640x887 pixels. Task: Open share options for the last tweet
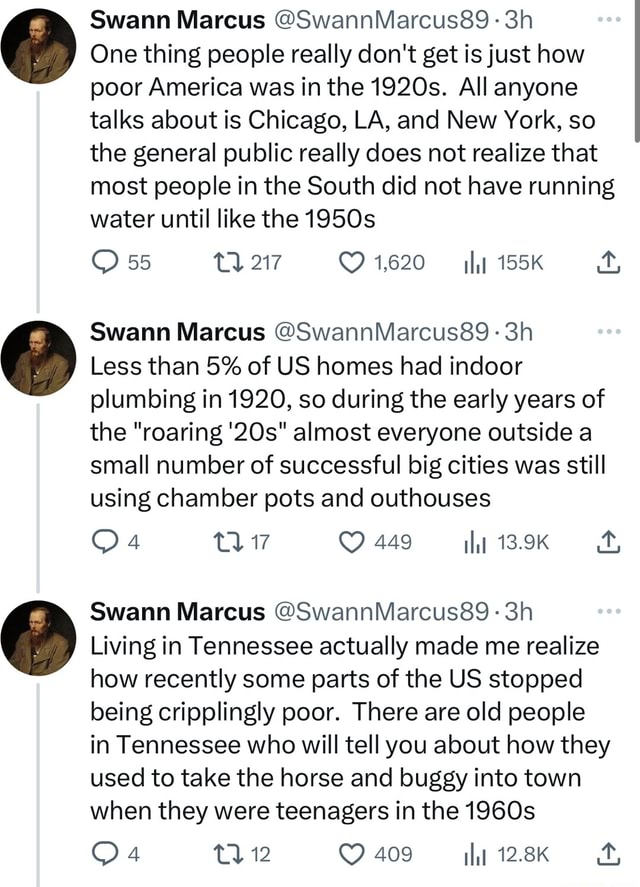click(605, 853)
